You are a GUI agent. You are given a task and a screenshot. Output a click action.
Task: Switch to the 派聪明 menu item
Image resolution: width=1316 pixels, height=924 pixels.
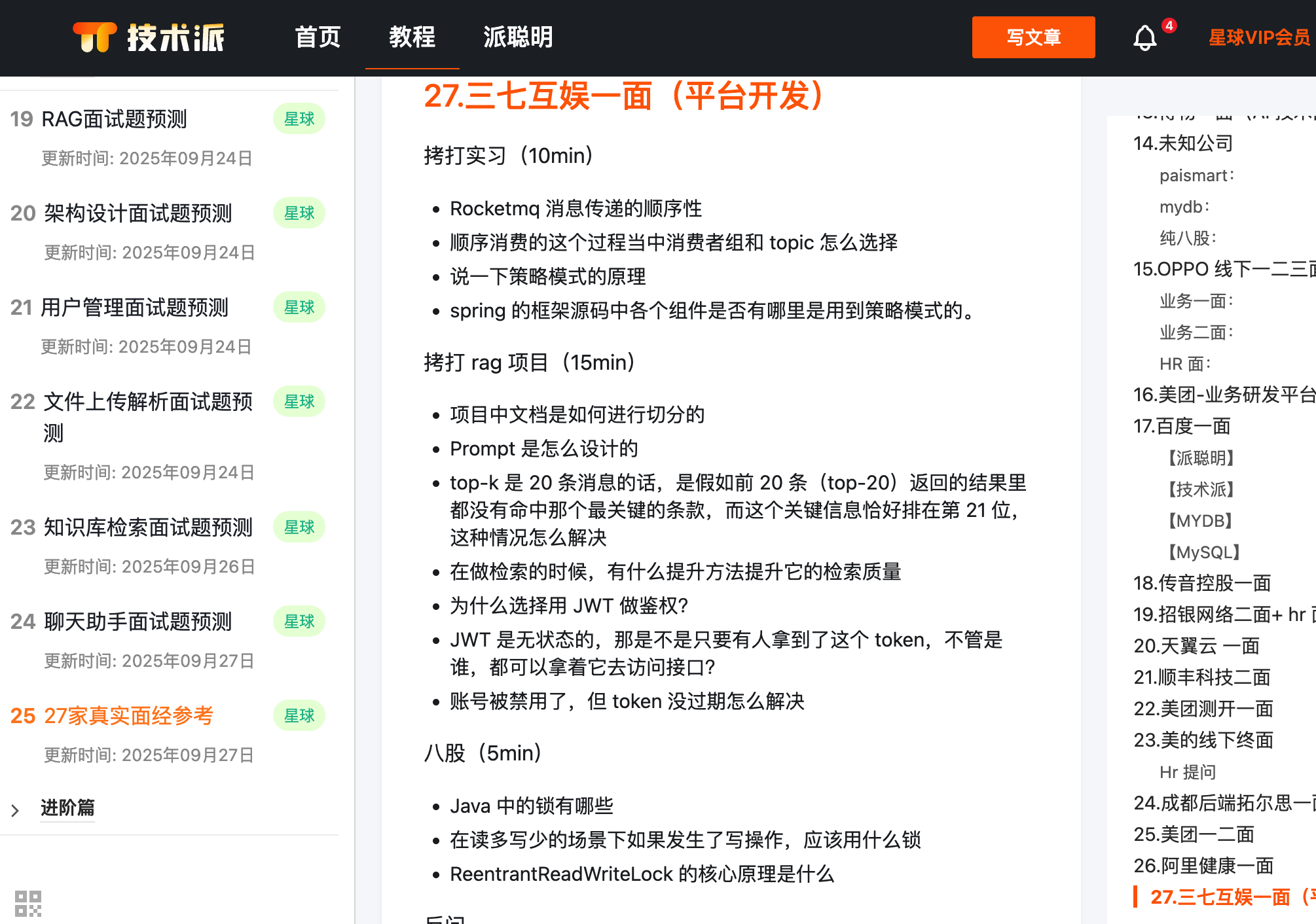pyautogui.click(x=518, y=37)
